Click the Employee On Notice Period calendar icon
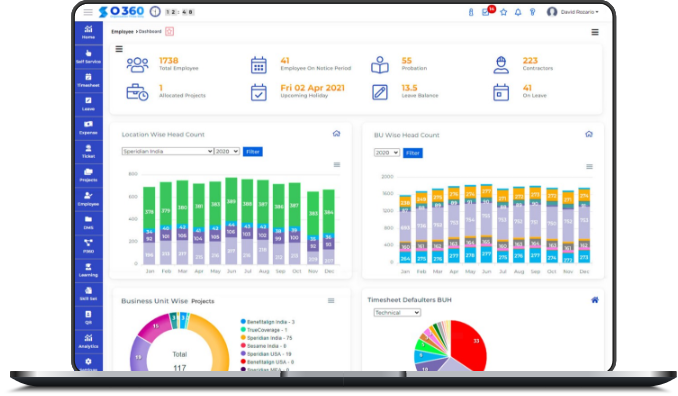 259,65
